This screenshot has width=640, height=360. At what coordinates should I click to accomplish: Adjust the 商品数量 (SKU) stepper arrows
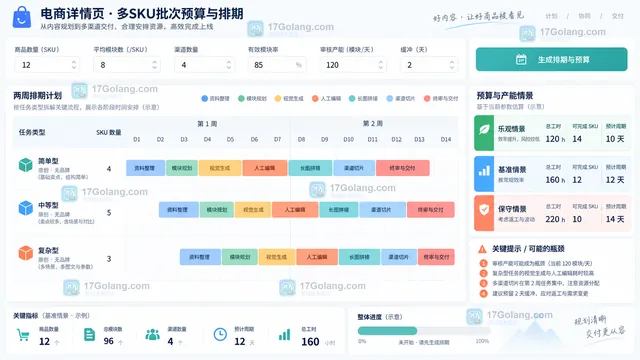(73, 65)
